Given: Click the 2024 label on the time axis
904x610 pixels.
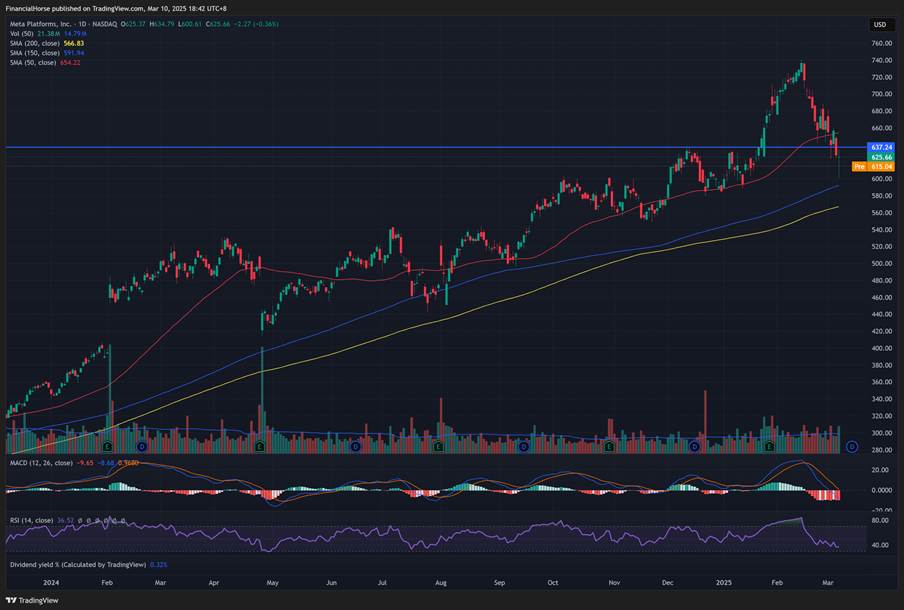Looking at the screenshot, I should tap(51, 582).
